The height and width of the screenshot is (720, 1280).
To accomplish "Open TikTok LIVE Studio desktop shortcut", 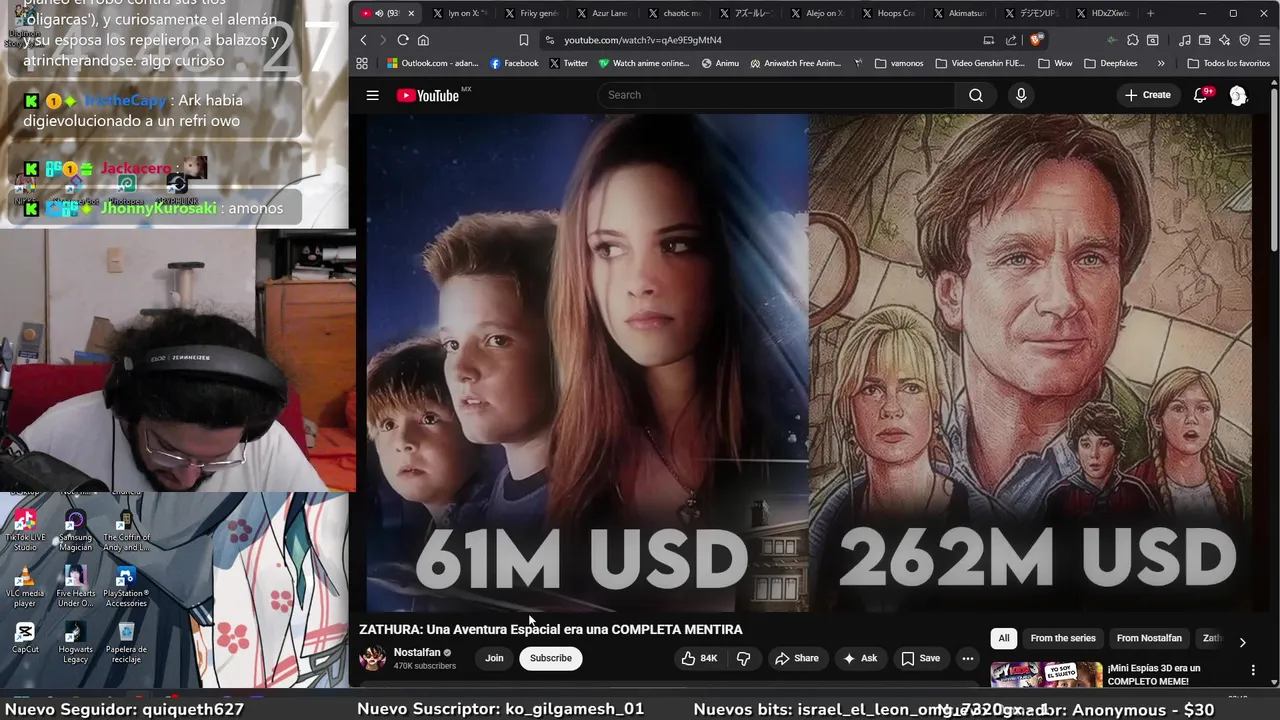I will [x=25, y=531].
